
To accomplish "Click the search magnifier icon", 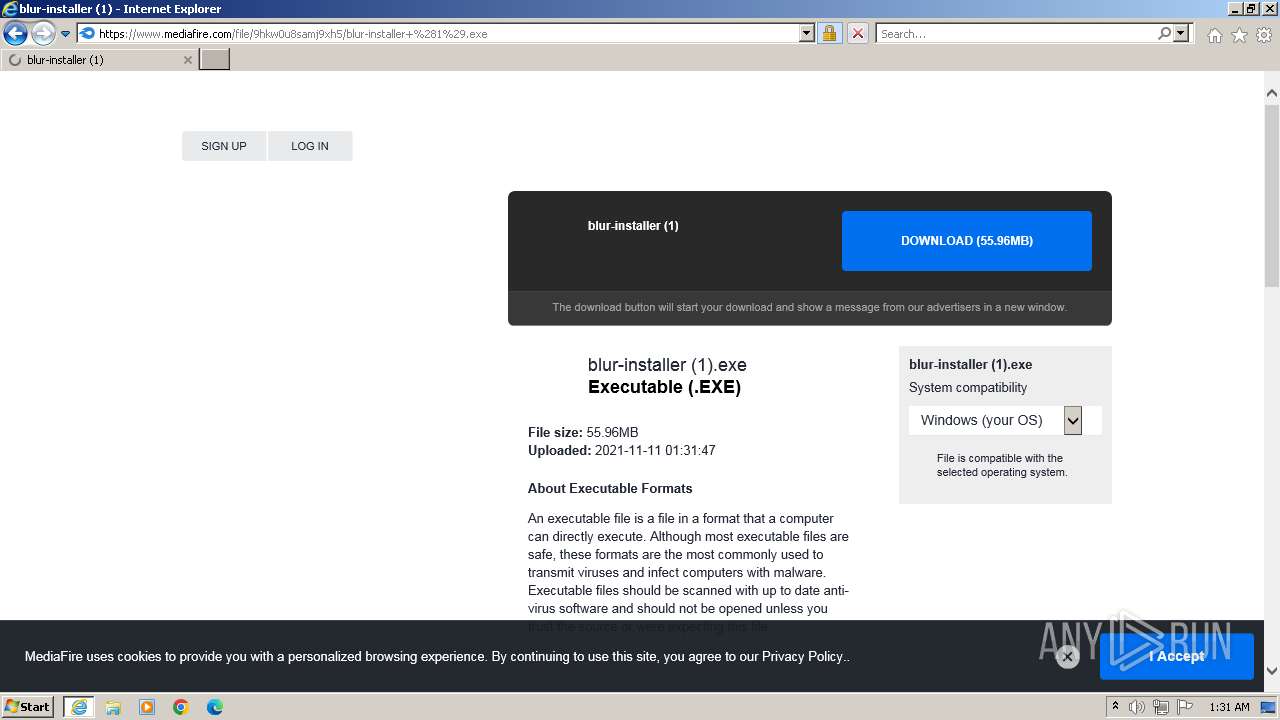I will coord(1164,33).
